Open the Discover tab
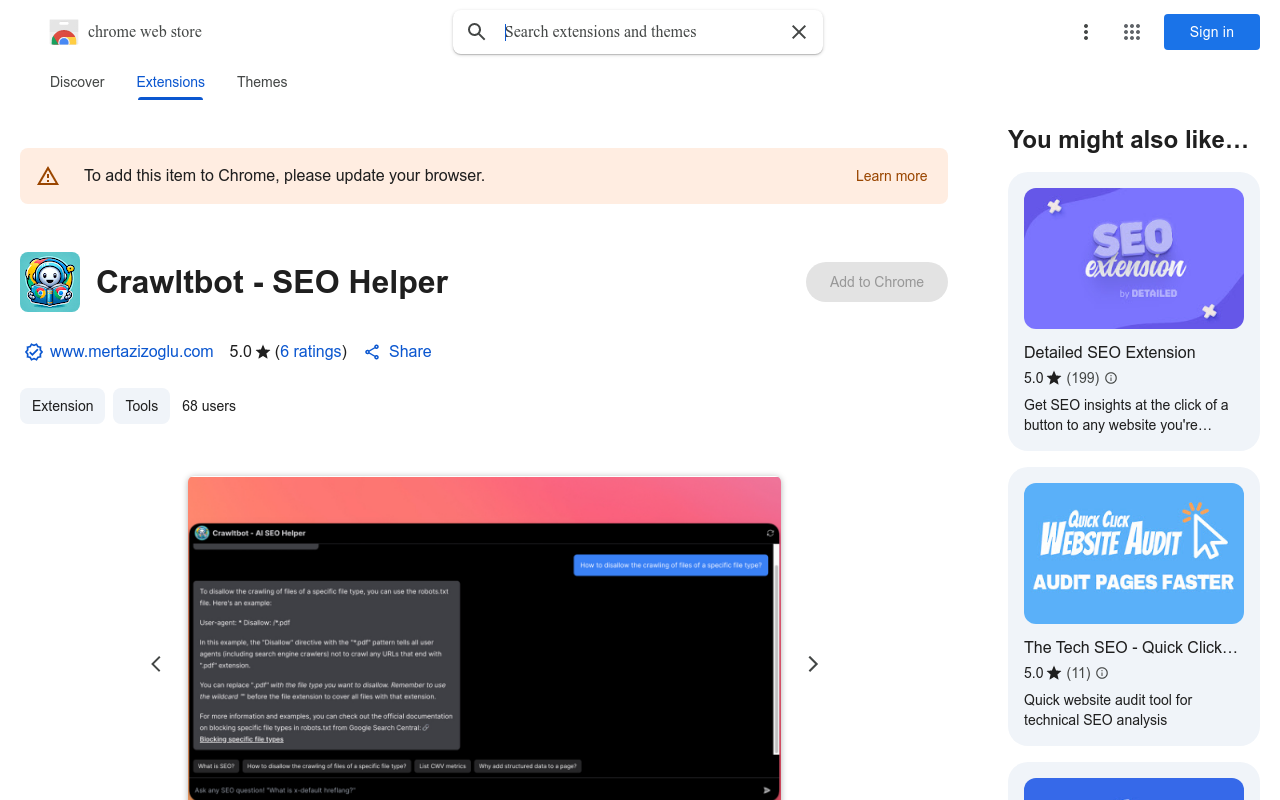Image resolution: width=1280 pixels, height=800 pixels. [x=77, y=82]
